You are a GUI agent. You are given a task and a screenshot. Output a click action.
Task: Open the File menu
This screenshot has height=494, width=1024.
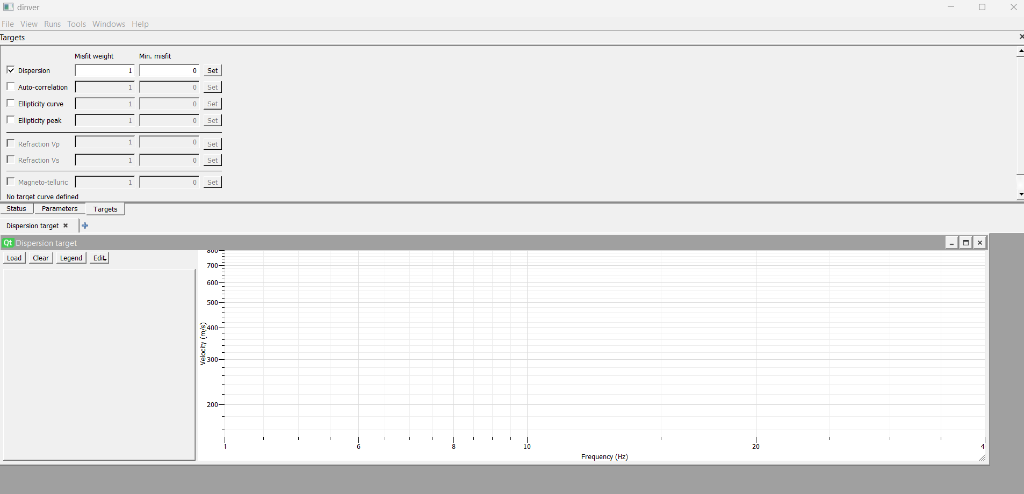(8, 24)
